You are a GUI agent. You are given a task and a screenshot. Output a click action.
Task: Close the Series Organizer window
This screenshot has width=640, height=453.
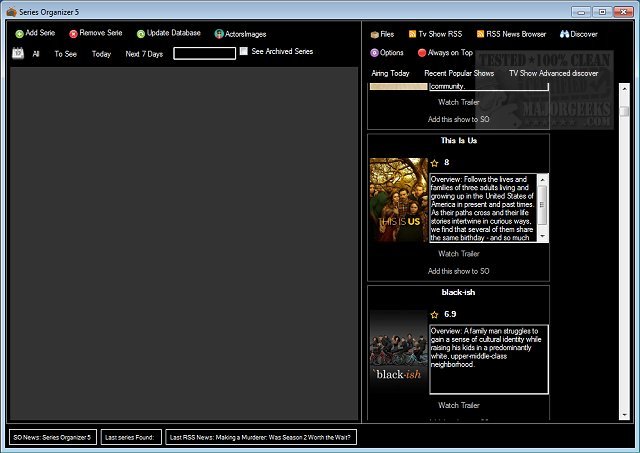click(x=623, y=12)
